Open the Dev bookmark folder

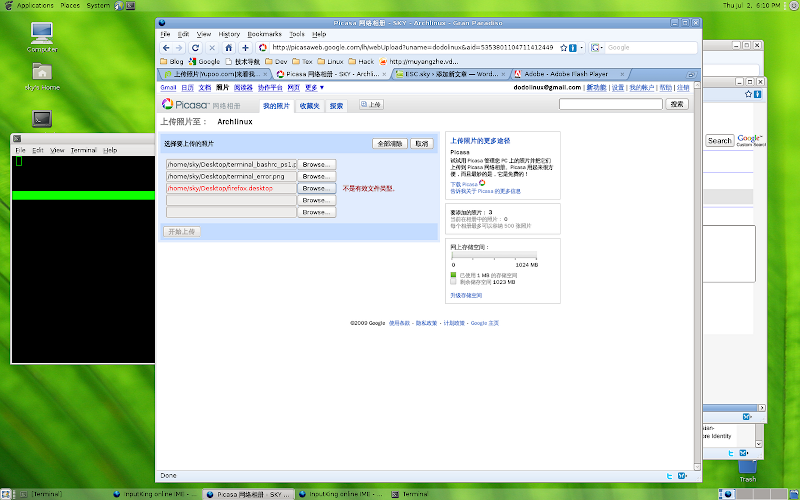pos(276,61)
